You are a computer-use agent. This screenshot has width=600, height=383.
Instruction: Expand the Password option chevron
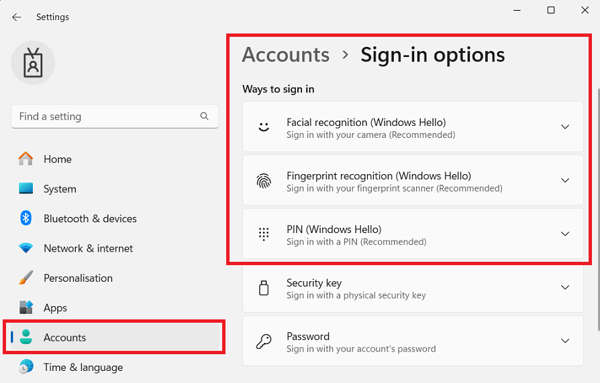click(565, 341)
